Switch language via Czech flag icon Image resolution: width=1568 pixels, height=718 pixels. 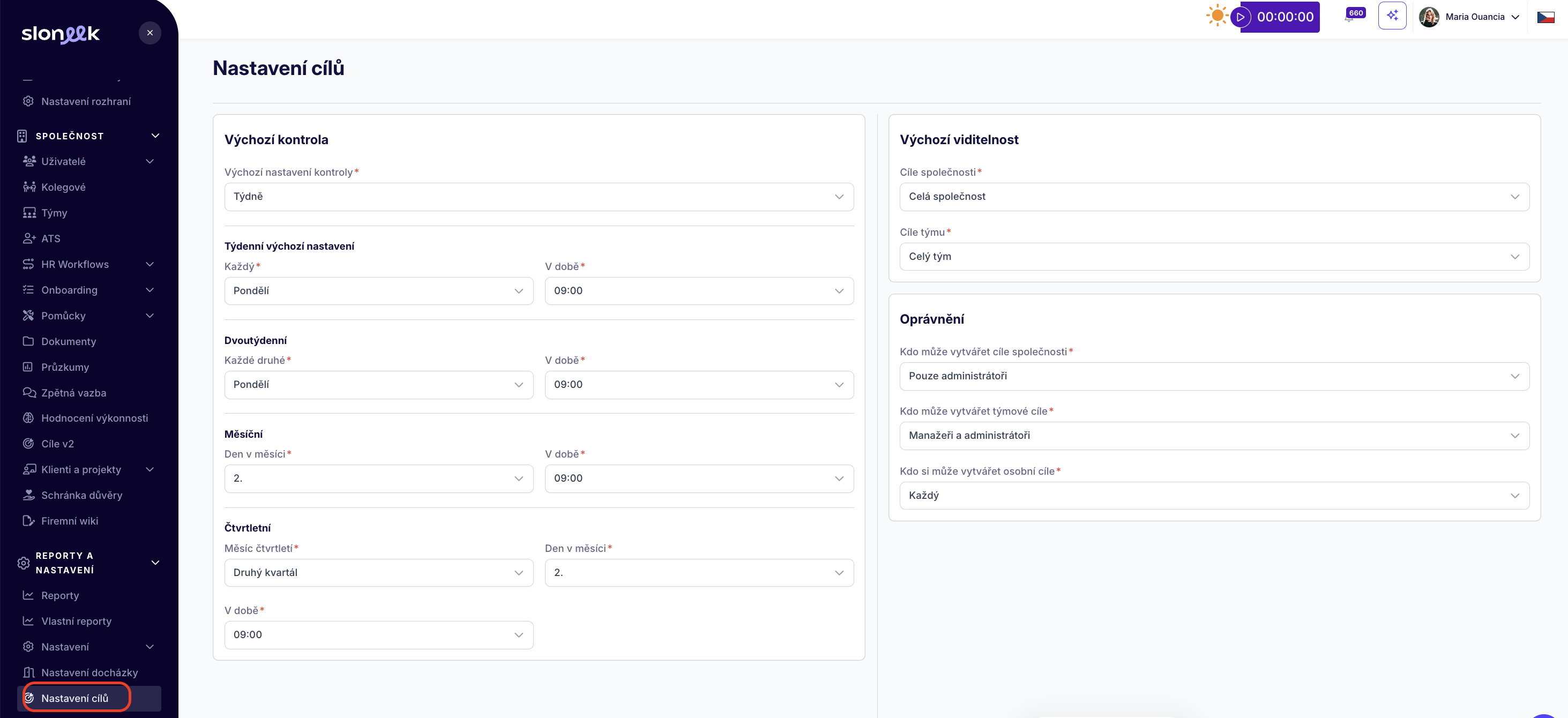coord(1545,17)
